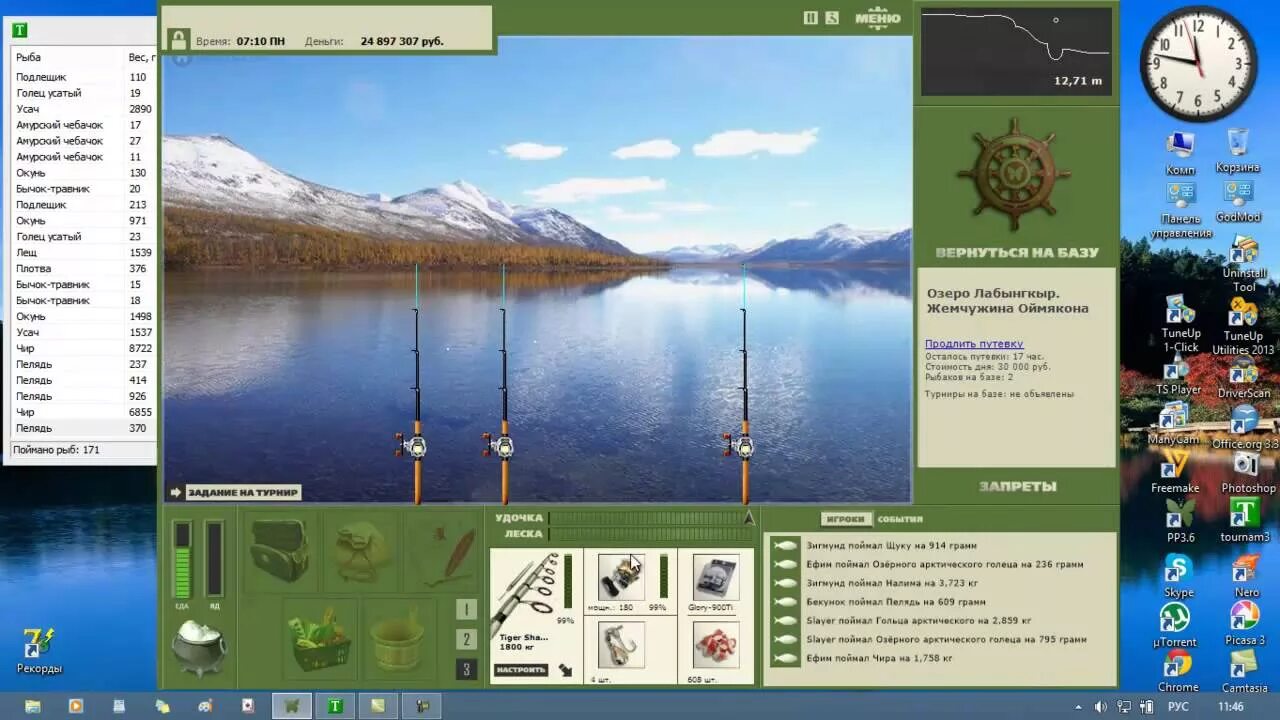
Task: Open Photoshop desktop shortcut
Action: tap(1247, 472)
